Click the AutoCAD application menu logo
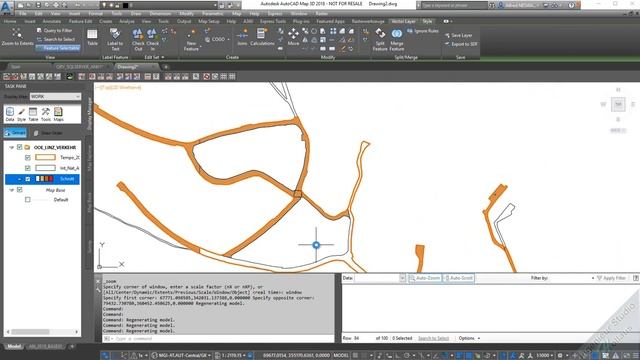 [6, 7]
